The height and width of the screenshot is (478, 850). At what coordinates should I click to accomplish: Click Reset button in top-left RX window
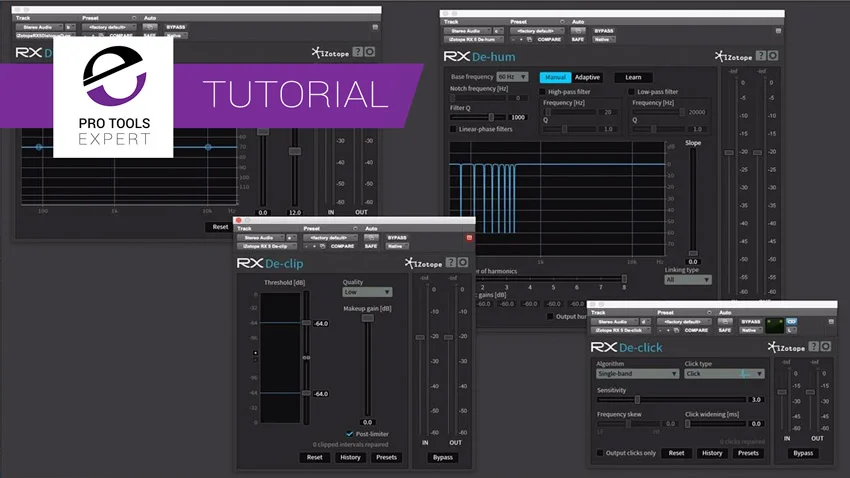pyautogui.click(x=220, y=227)
